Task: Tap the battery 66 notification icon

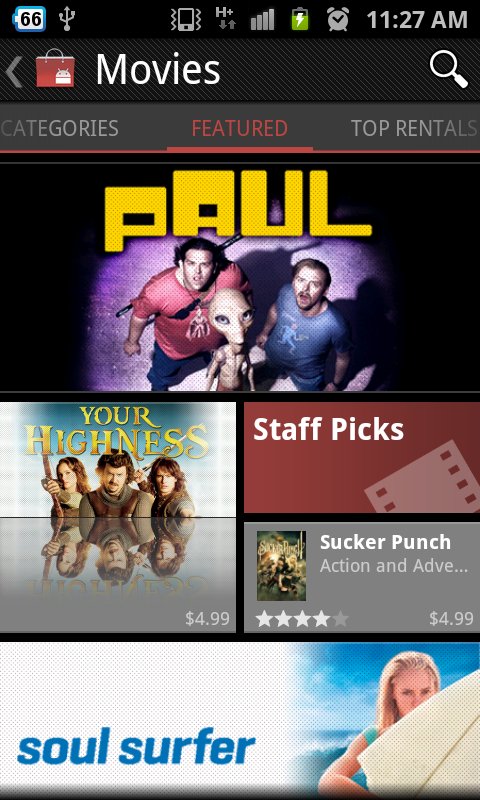Action: 30,19
